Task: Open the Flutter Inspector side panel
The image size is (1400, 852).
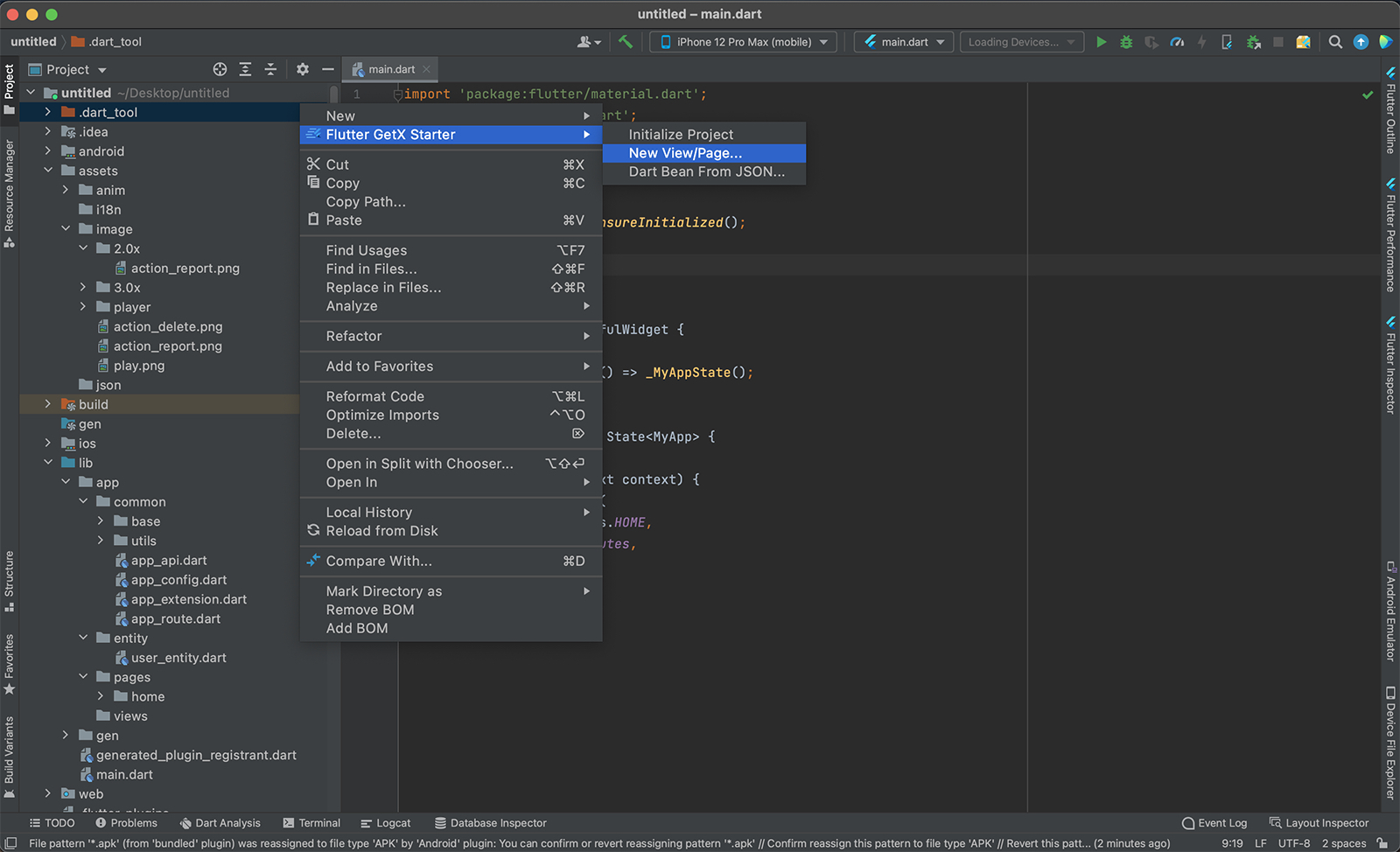Action: [1390, 364]
